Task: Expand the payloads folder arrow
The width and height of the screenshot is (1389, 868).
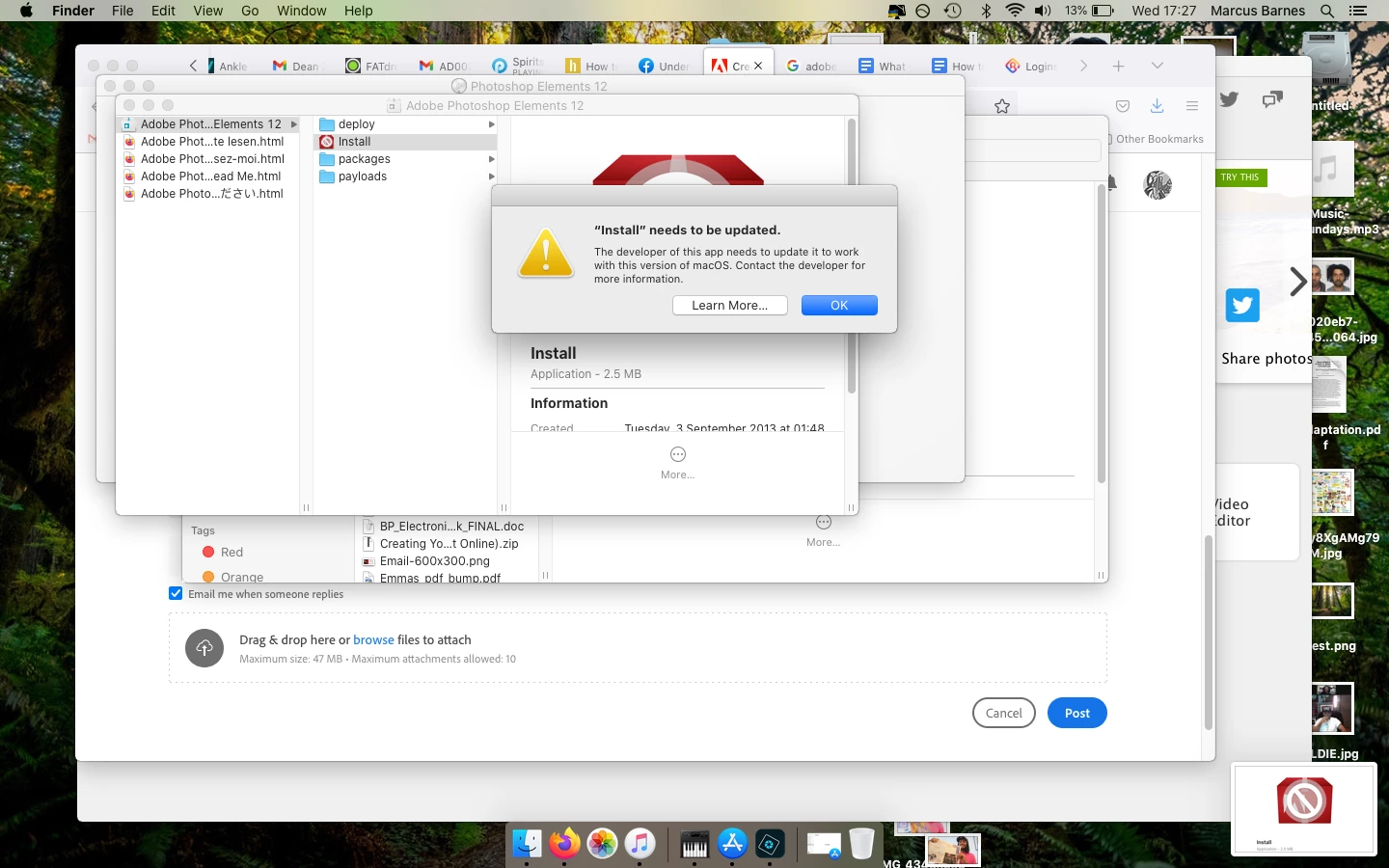Action: point(492,176)
